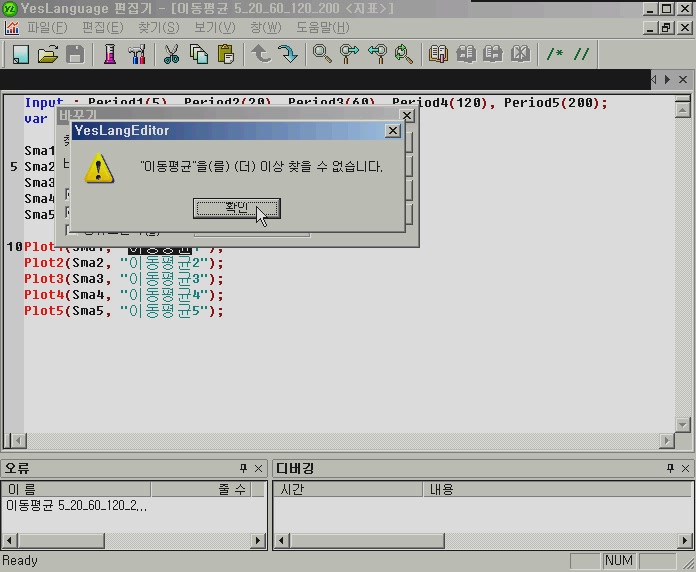Open the 파일(F) menu

pos(46,27)
